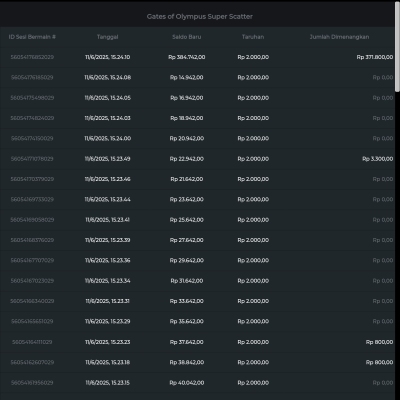This screenshot has width=400, height=400.
Task: Click balance value Rp 29.642,00
Action: 187,261
